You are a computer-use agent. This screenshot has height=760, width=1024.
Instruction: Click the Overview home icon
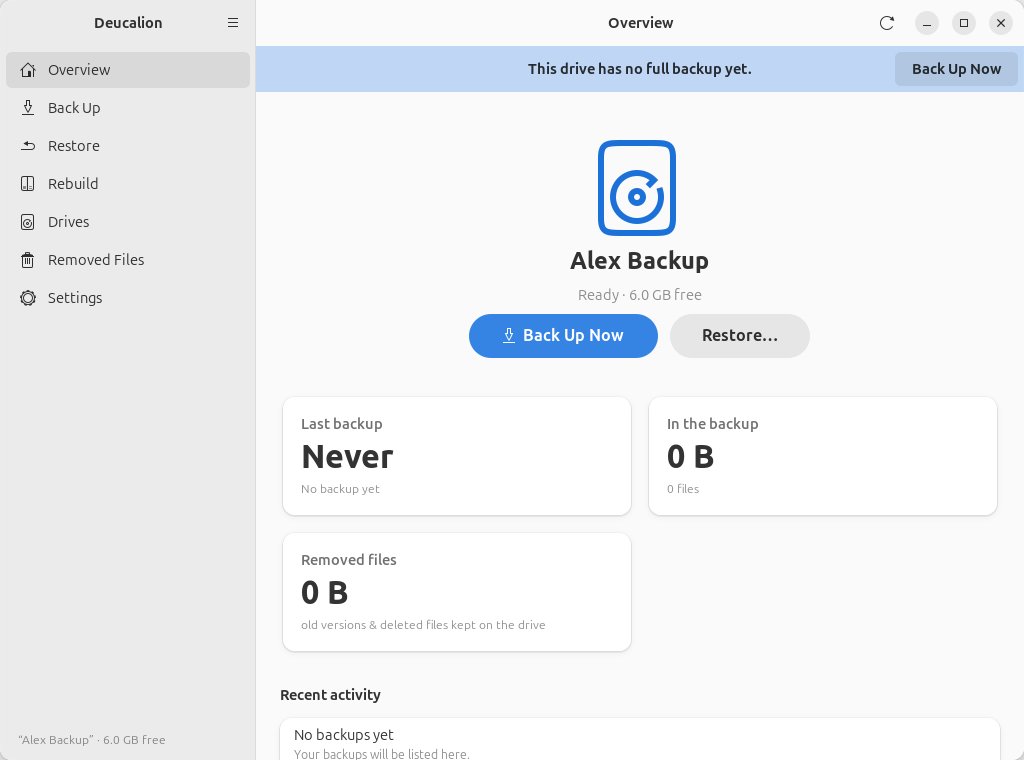[27, 70]
